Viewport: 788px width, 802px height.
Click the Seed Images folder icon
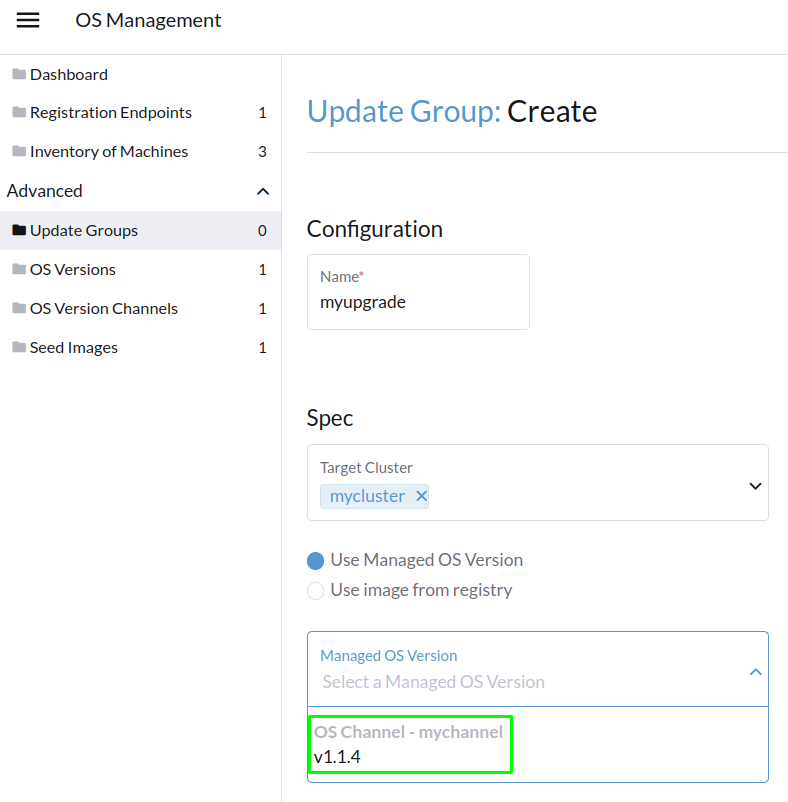[x=17, y=347]
